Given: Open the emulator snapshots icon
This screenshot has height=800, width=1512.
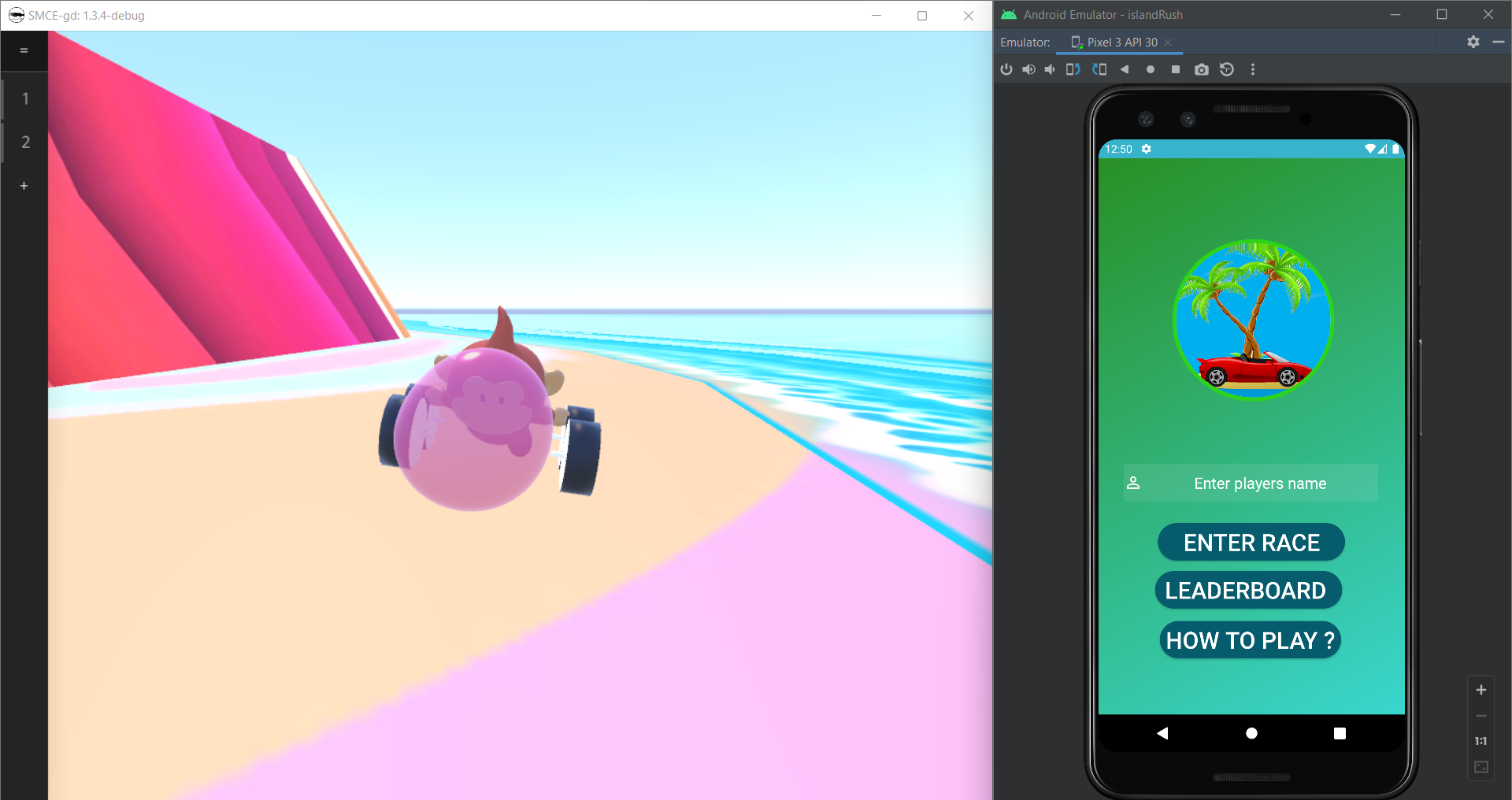Looking at the screenshot, I should click(1227, 69).
